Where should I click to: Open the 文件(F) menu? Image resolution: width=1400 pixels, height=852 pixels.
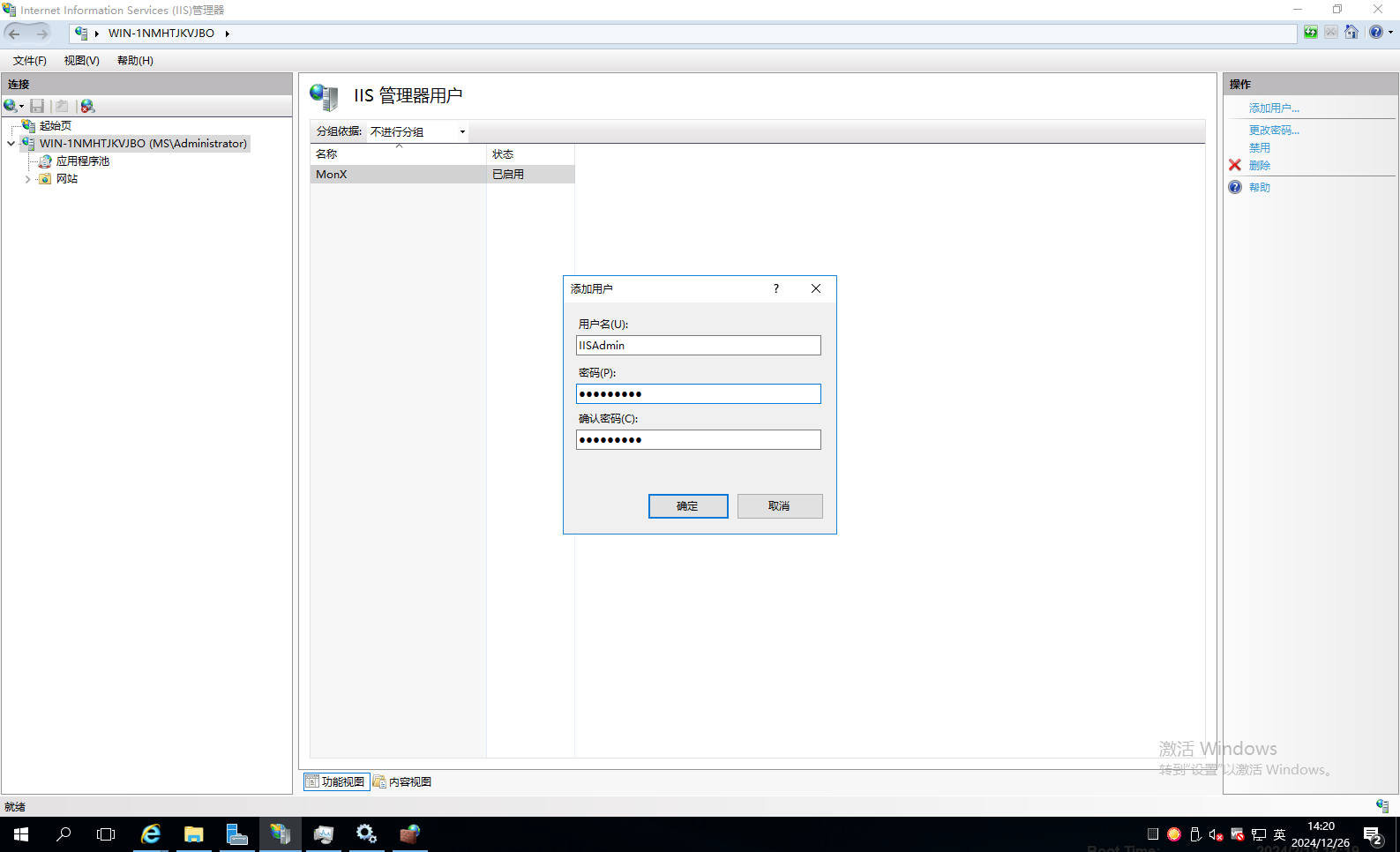[29, 61]
